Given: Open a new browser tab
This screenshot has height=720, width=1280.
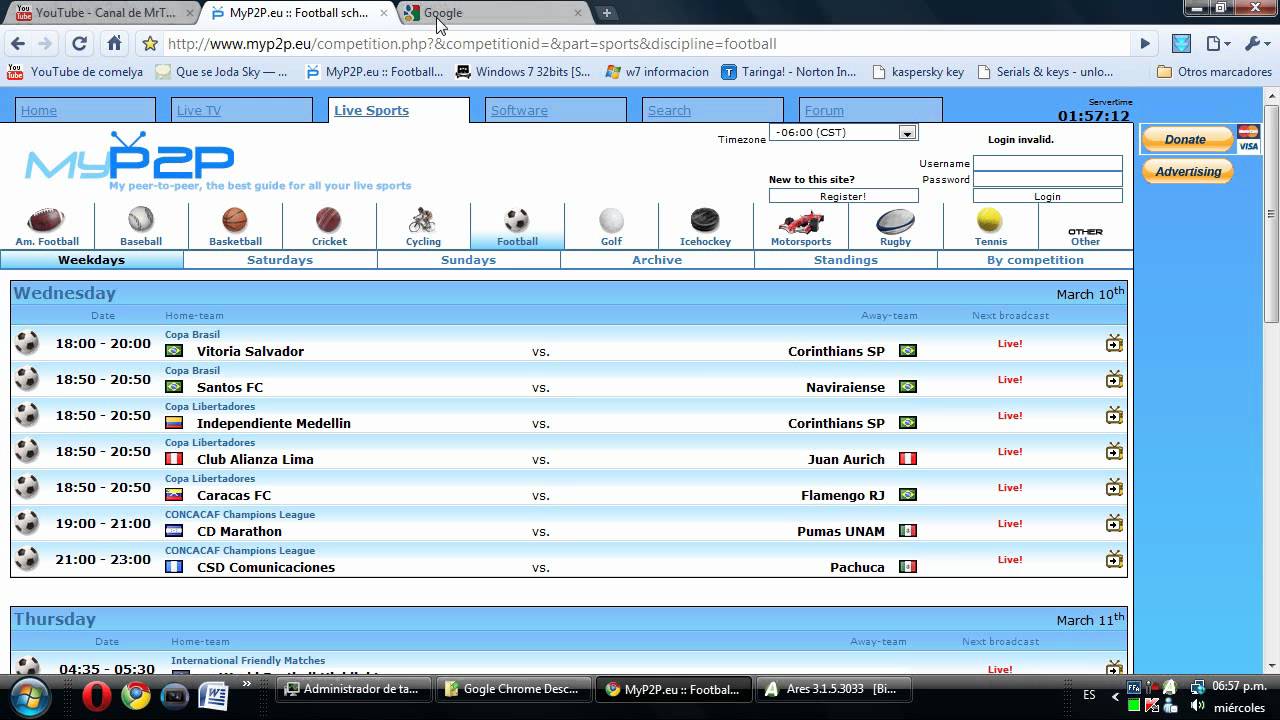Looking at the screenshot, I should coord(606,13).
